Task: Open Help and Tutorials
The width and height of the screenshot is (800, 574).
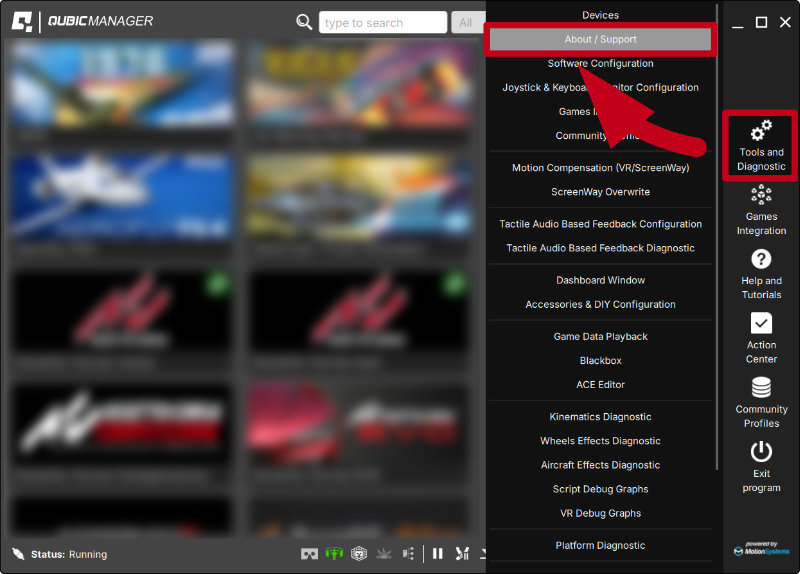Action: [x=761, y=274]
